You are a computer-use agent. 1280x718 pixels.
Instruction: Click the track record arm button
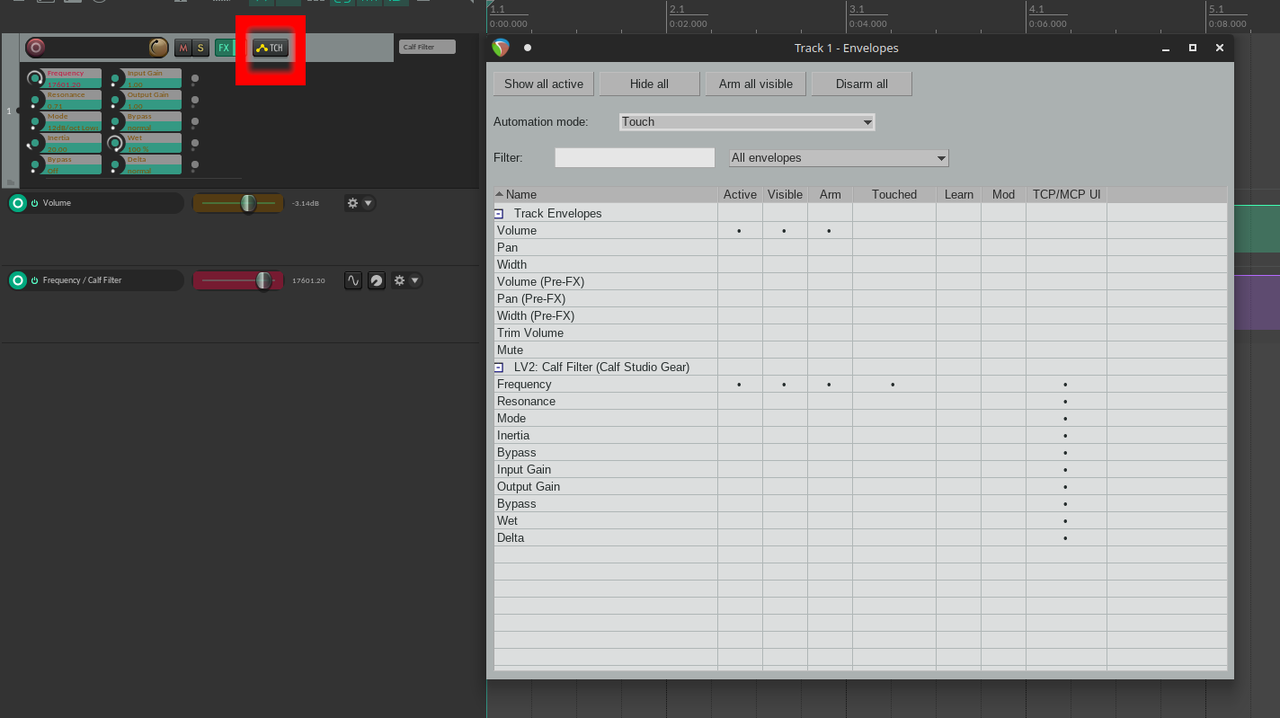pos(36,47)
